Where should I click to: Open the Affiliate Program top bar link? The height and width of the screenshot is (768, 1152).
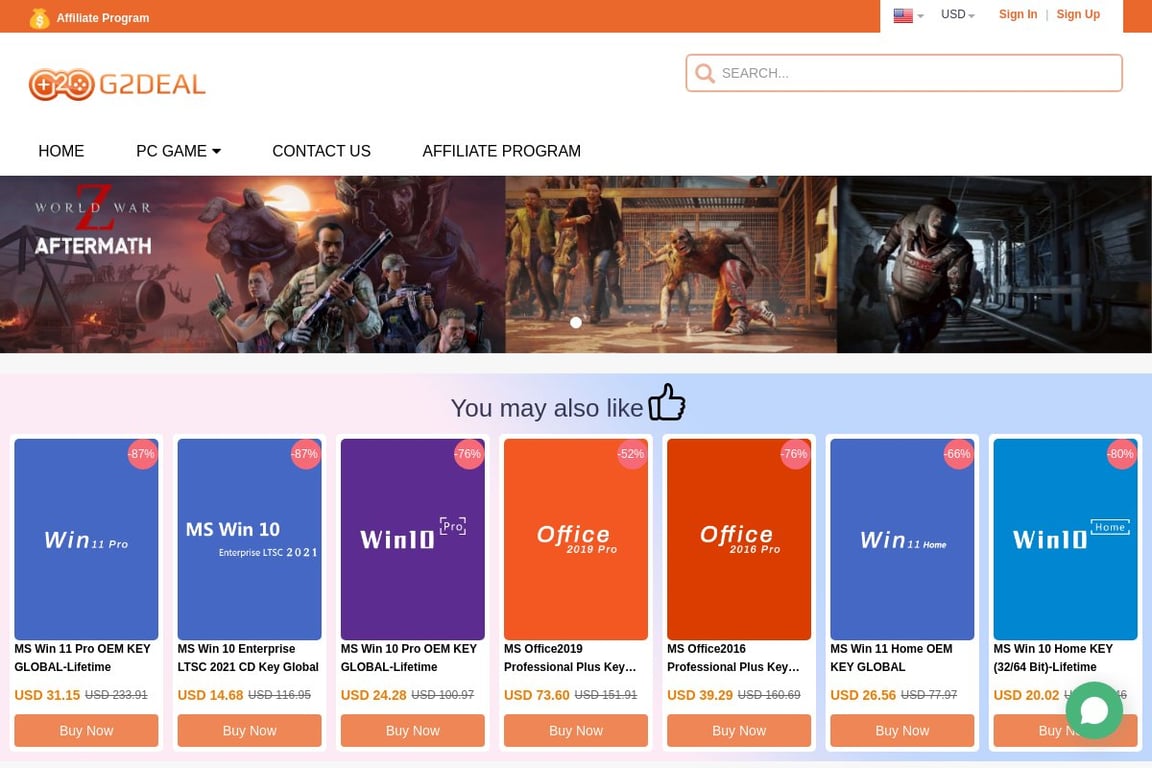pyautogui.click(x=103, y=18)
